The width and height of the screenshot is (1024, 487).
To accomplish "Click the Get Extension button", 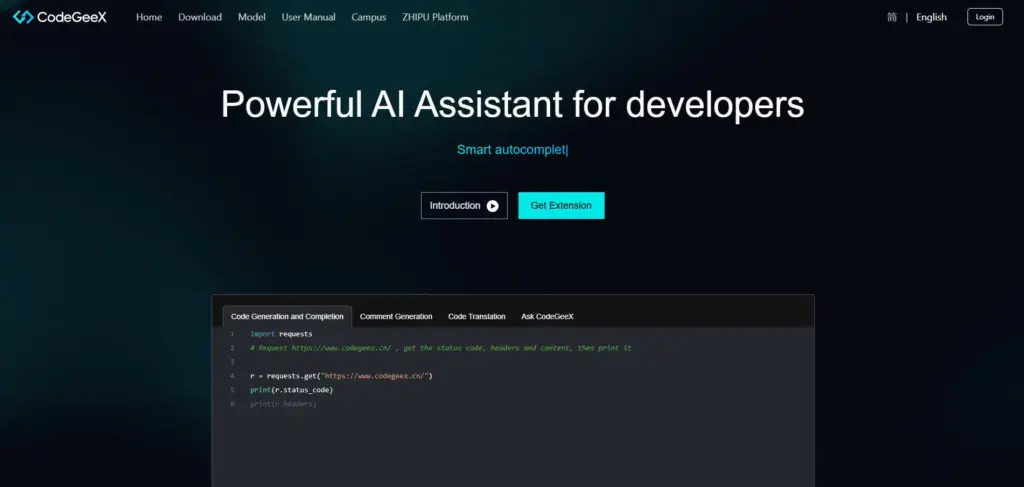I will [561, 206].
